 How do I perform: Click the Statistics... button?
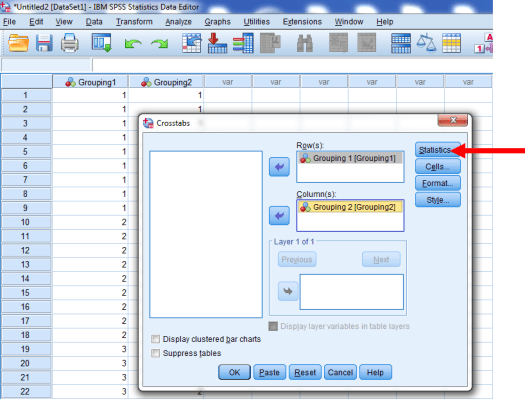pos(438,150)
